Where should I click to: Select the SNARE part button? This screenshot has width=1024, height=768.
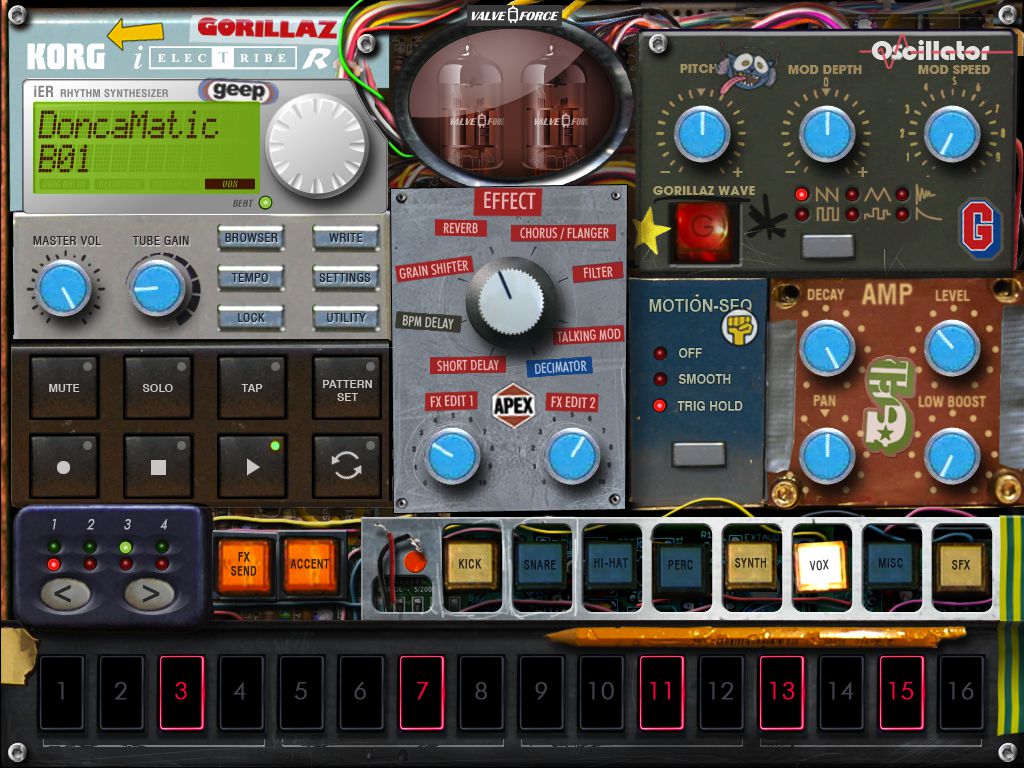[x=539, y=565]
